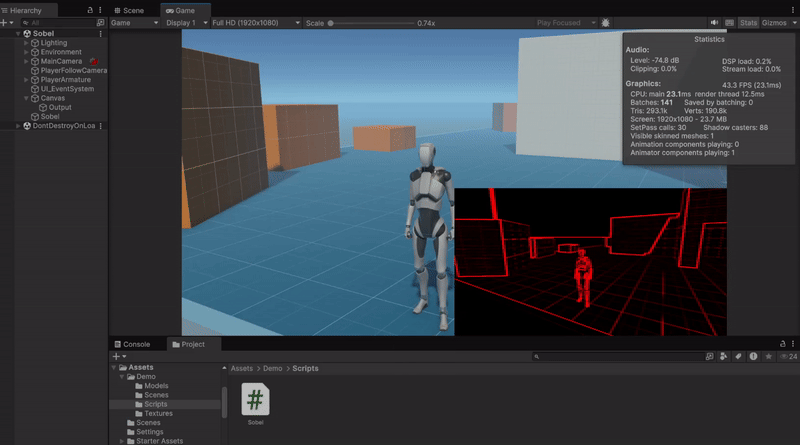Toggle the Stats button off
Screen dimensions: 800x445
[x=748, y=23]
